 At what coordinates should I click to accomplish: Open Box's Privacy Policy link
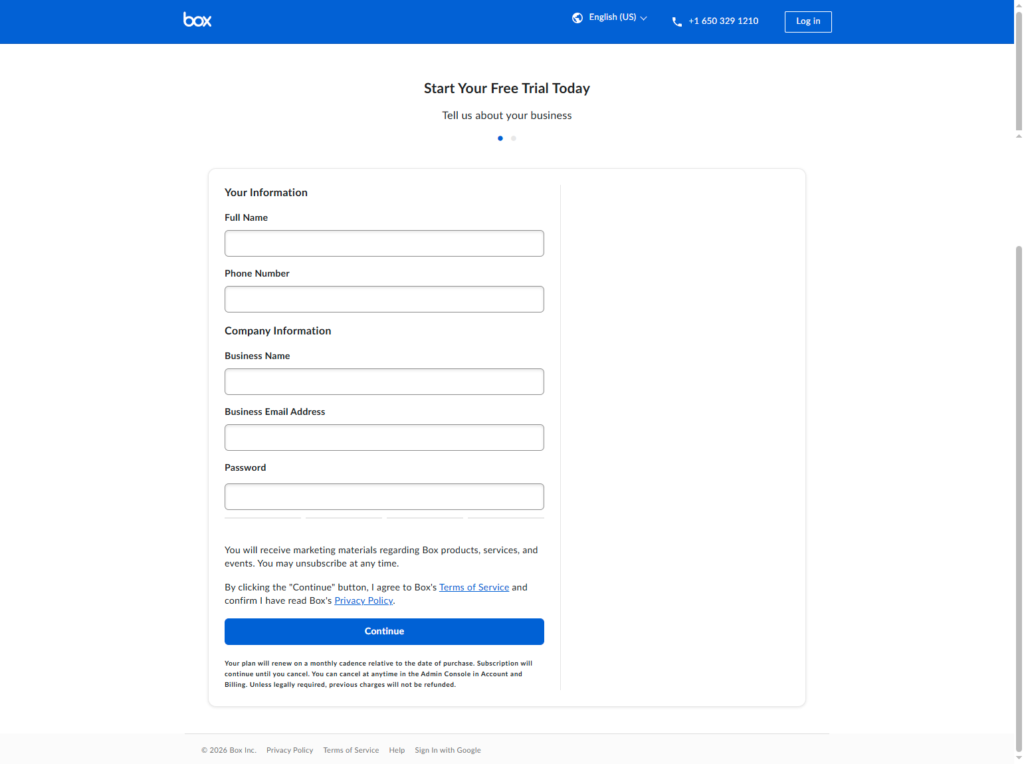tap(363, 600)
